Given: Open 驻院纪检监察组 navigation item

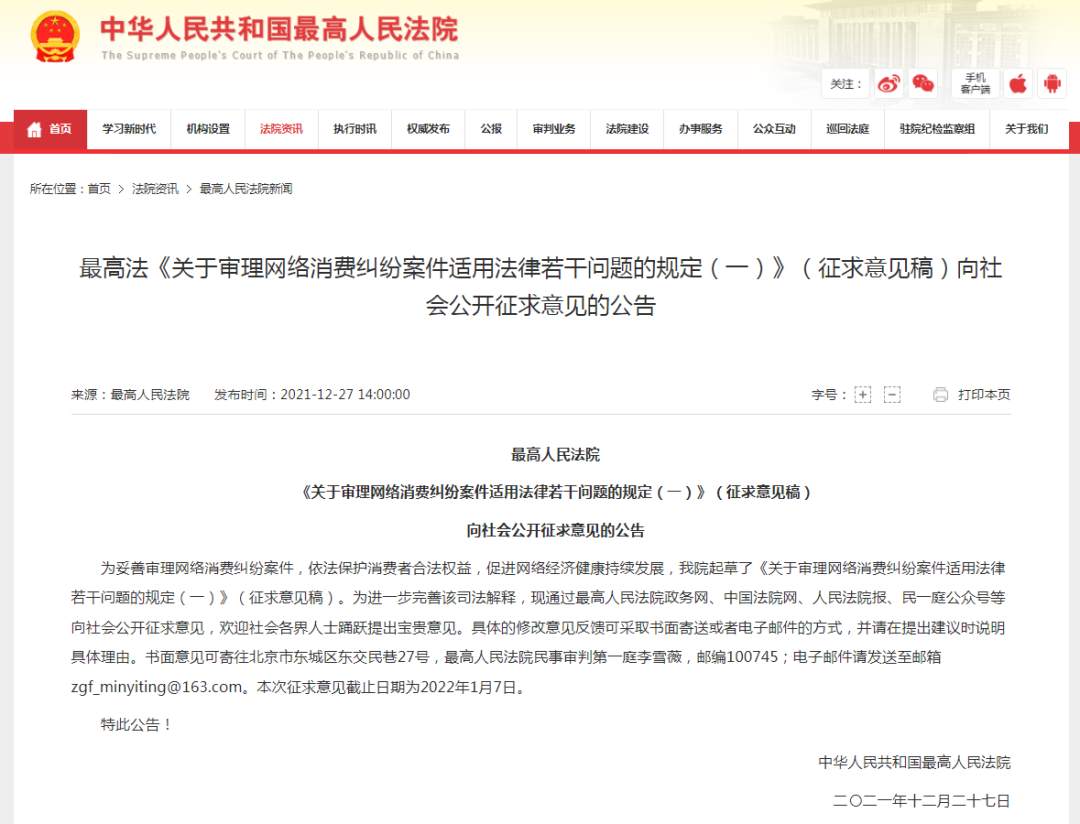Looking at the screenshot, I should tap(937, 129).
